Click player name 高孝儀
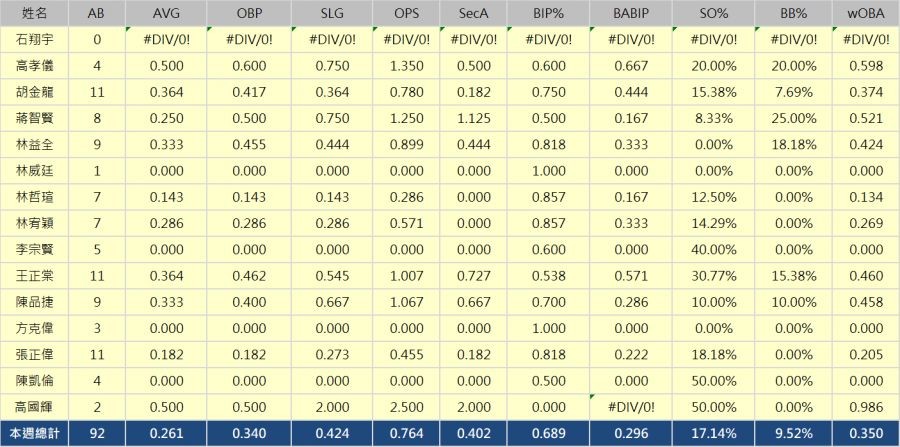 pos(36,66)
